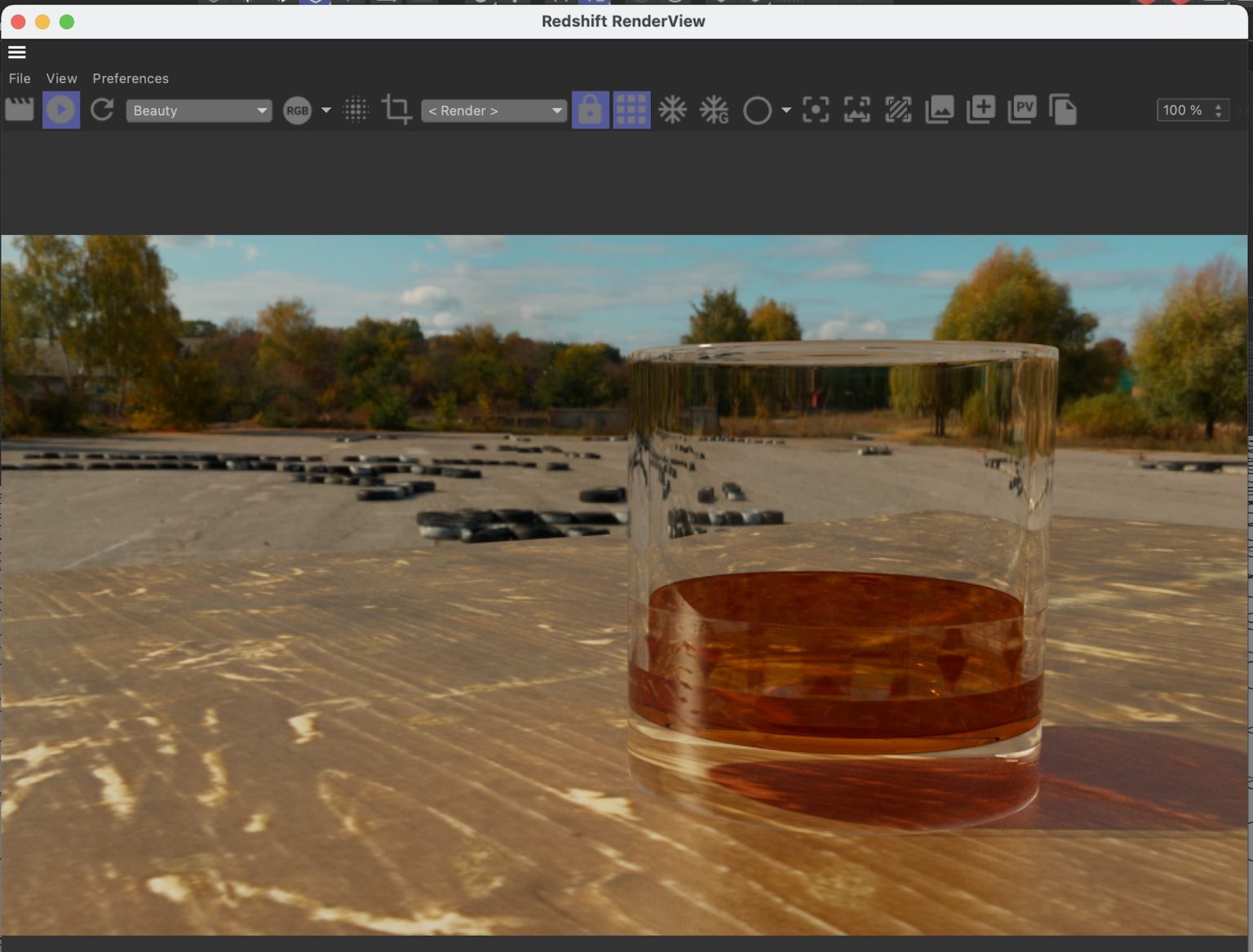
Task: Activate the pixel focus picker icon
Action: click(x=814, y=109)
